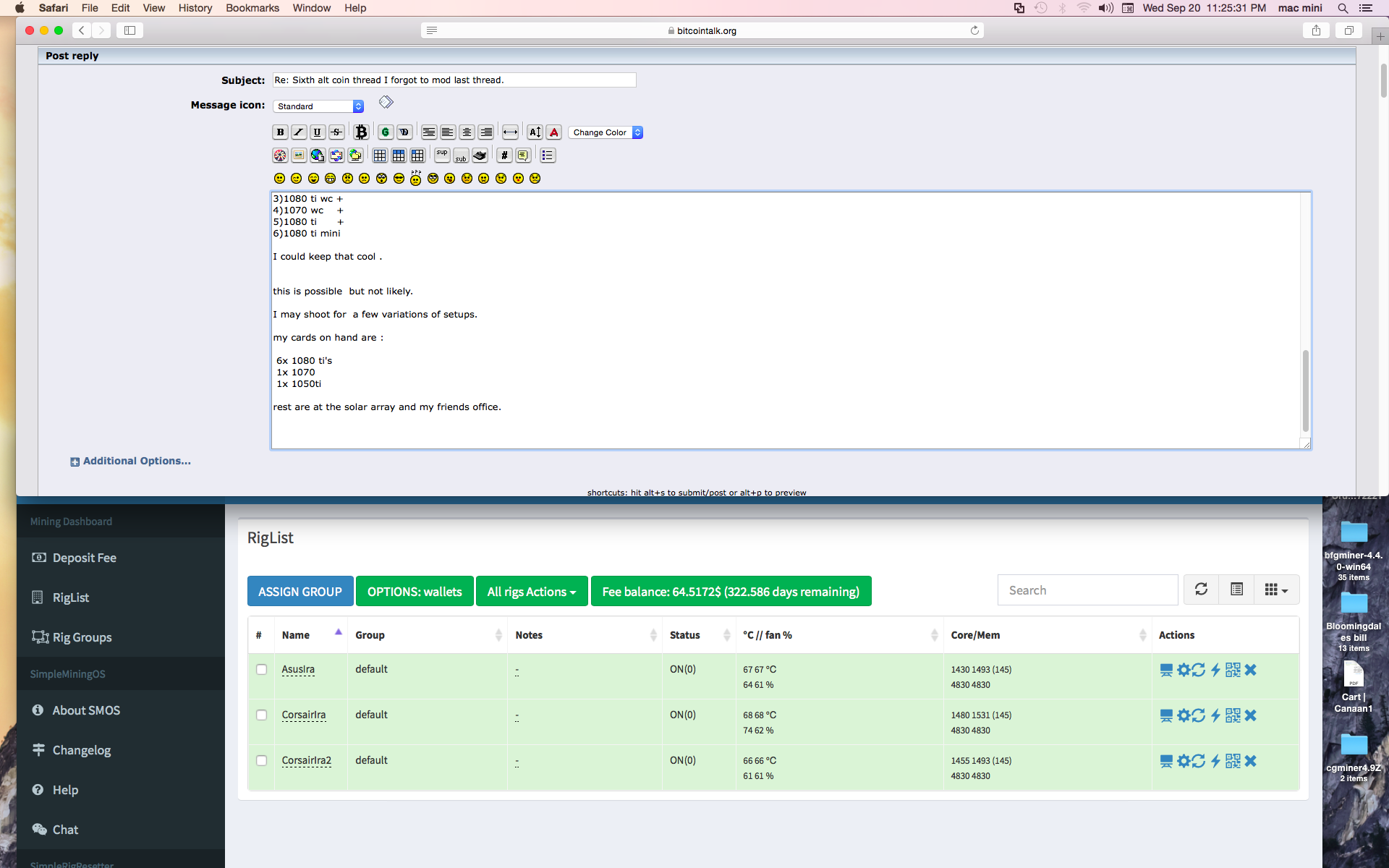The image size is (1389, 868).
Task: Select the CorsairIra rig checkbox
Action: (x=262, y=715)
